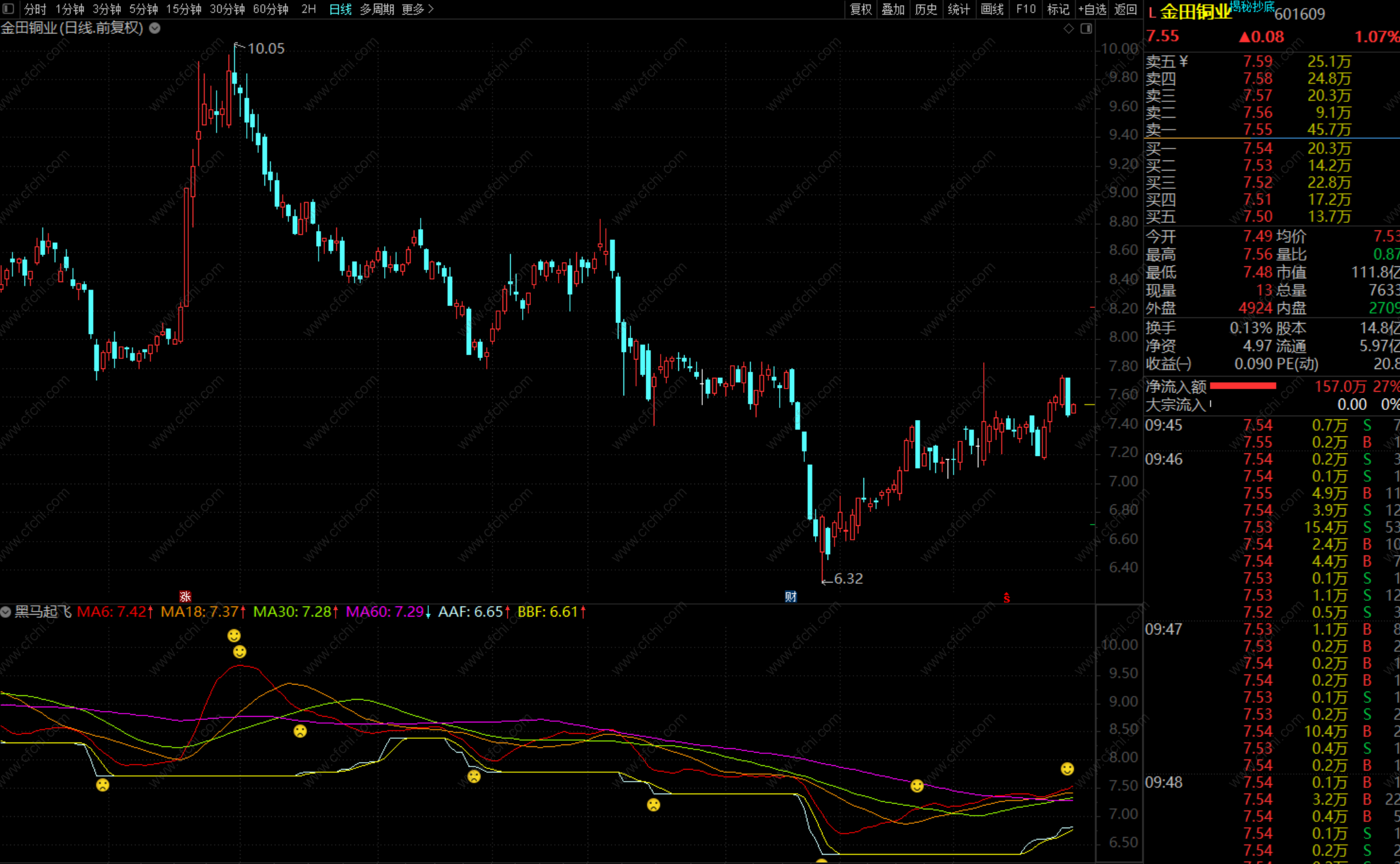Viewport: 1400px width, 864px height.
Task: Click the rightmost smiley face signal icon
Action: pos(1067,768)
